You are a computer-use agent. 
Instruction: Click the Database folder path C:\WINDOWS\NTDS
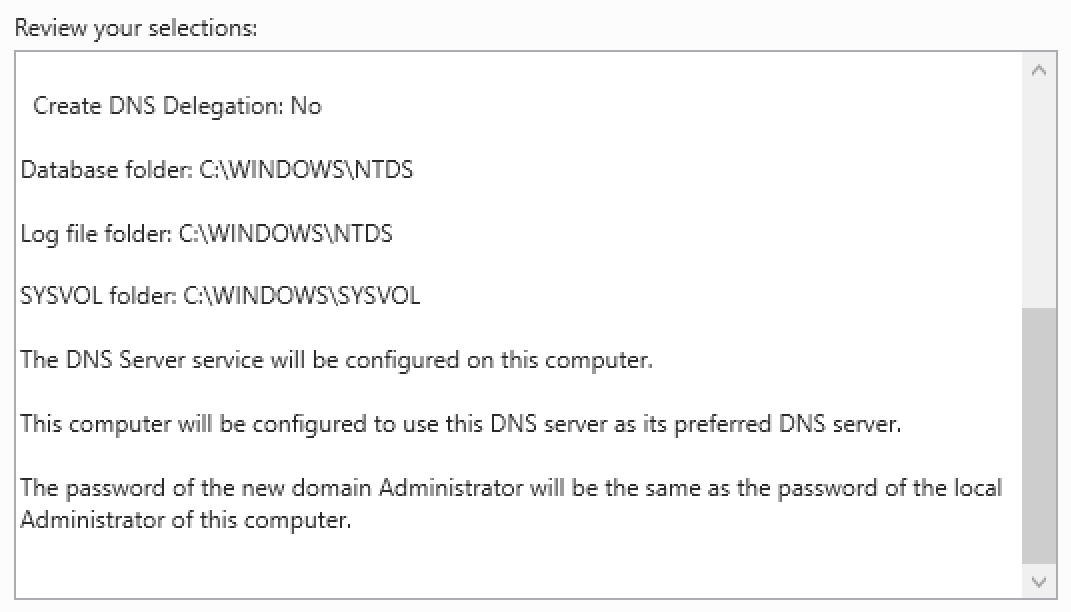294,170
